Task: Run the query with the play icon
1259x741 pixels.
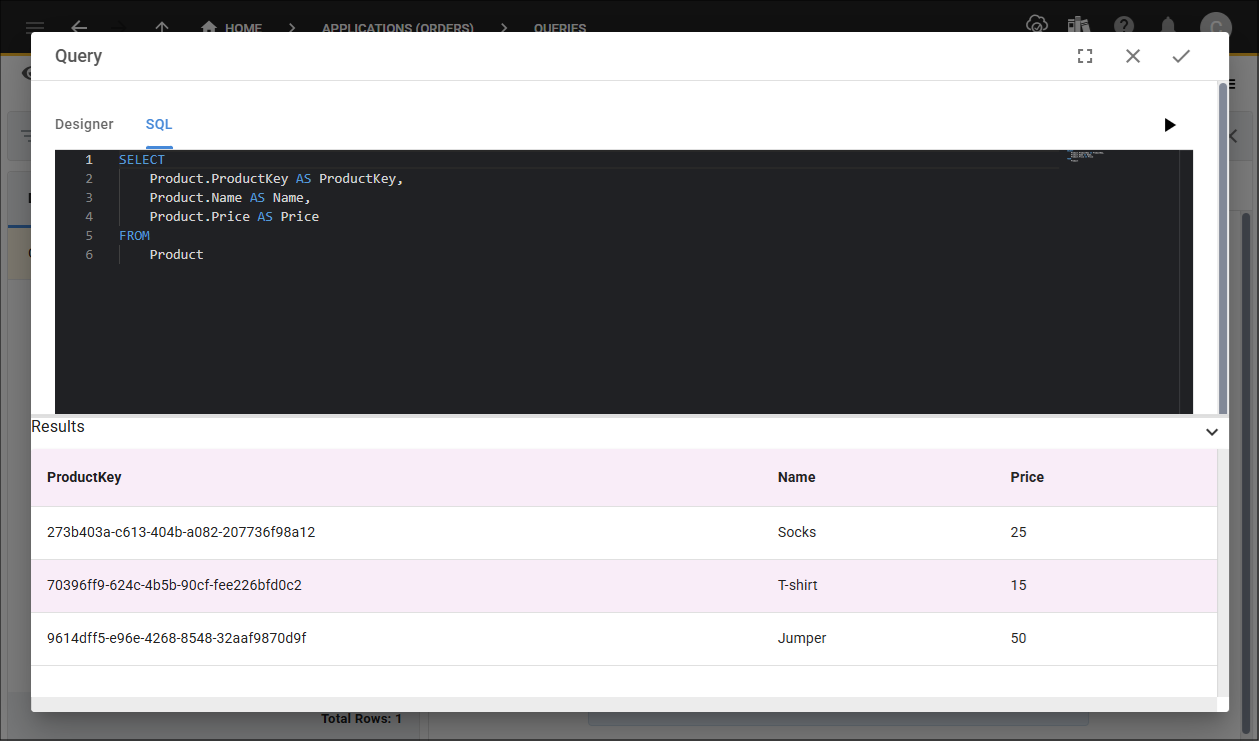Action: point(1169,125)
